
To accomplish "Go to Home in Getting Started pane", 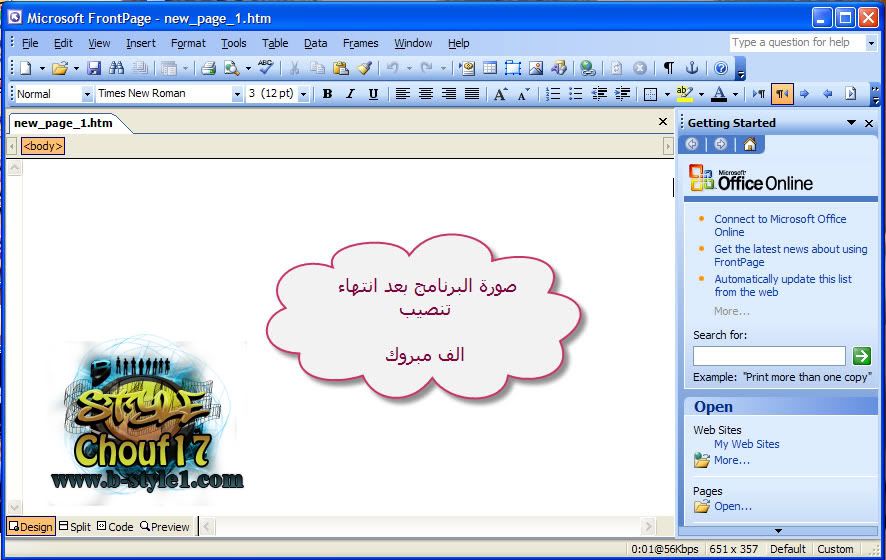I will pyautogui.click(x=750, y=144).
